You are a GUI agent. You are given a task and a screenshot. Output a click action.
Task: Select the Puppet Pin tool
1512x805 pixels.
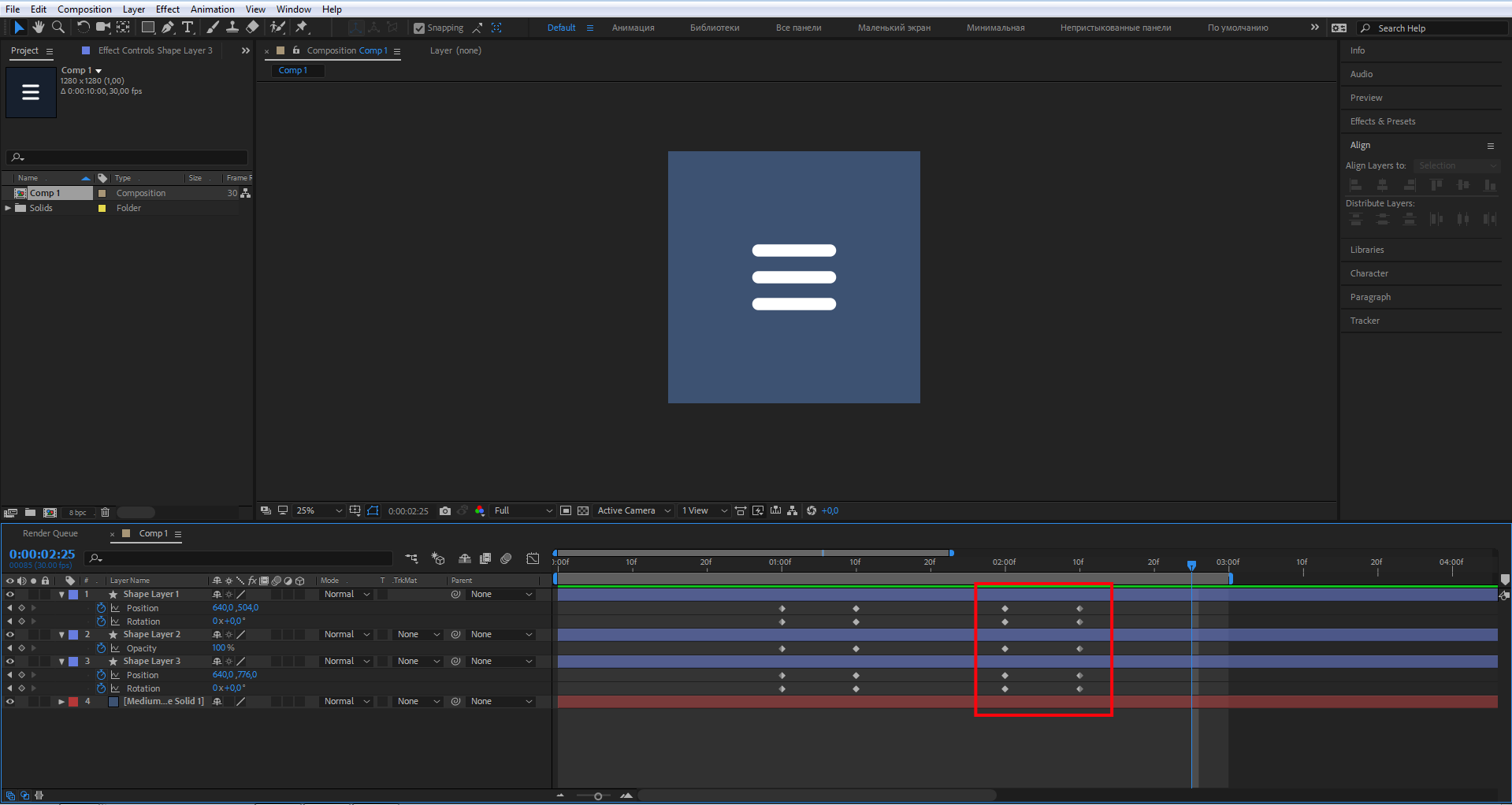pyautogui.click(x=302, y=28)
